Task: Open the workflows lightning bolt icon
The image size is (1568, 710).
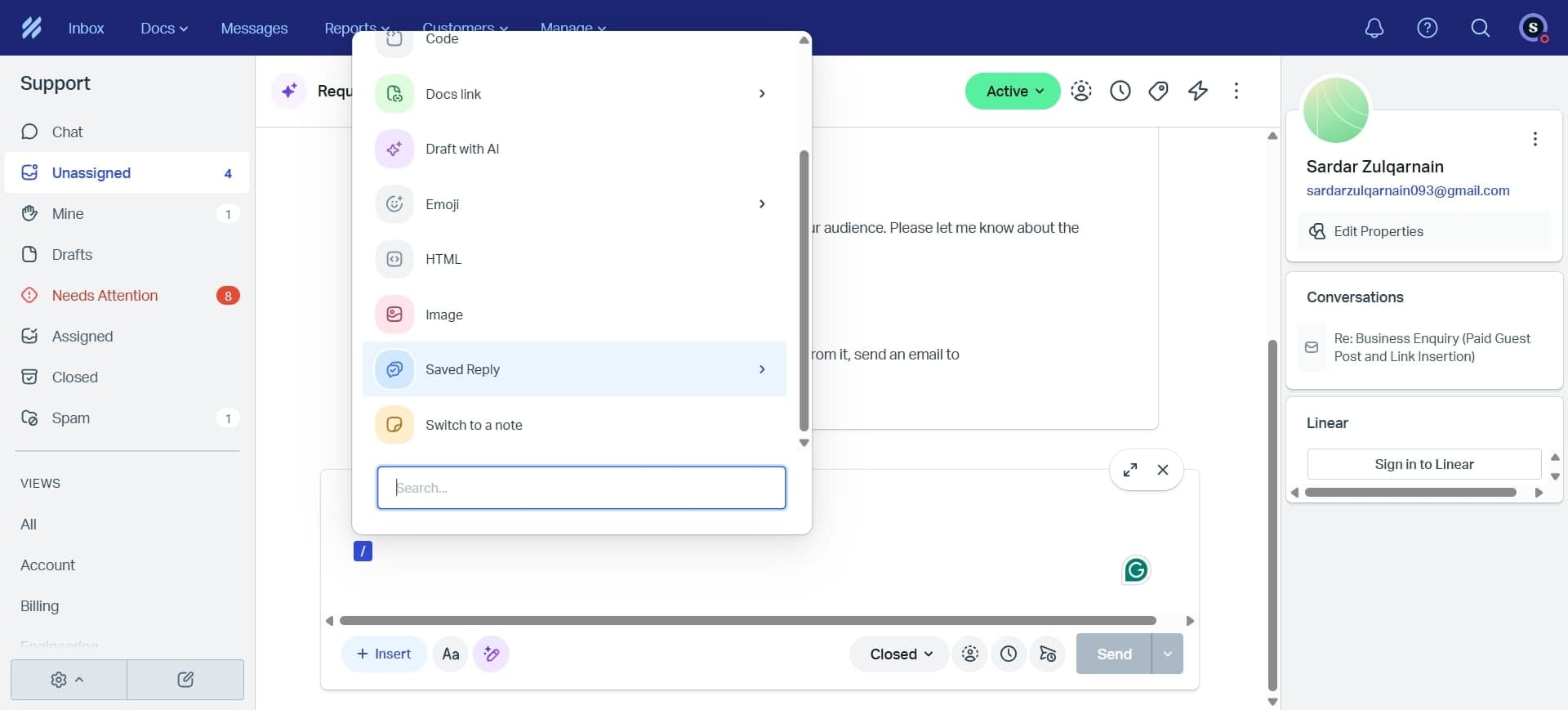Action: (x=1197, y=91)
